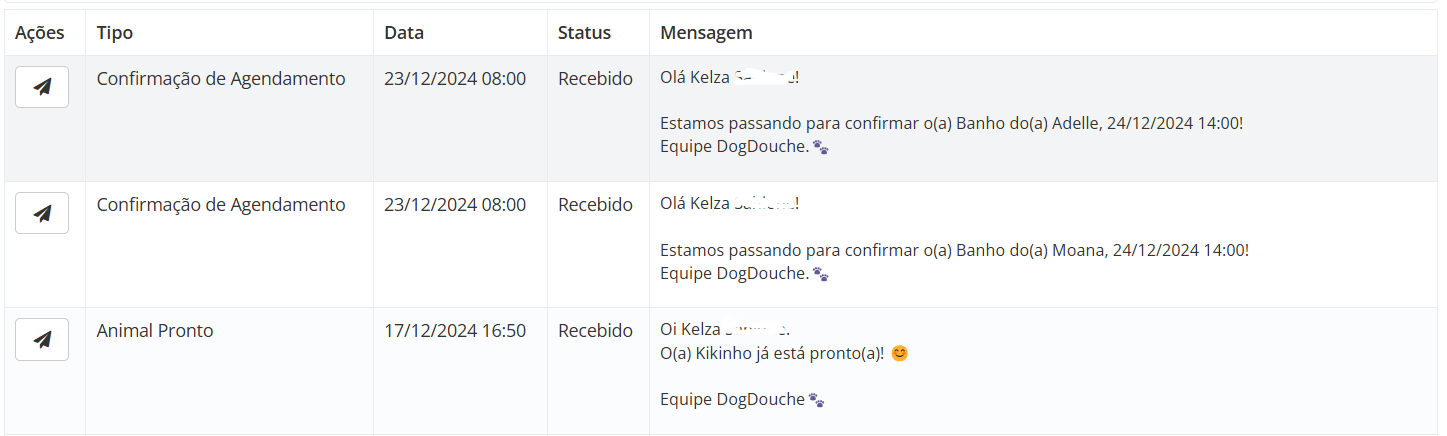Click the 23/12/2024 08:00 date in the Moana row

click(x=455, y=205)
